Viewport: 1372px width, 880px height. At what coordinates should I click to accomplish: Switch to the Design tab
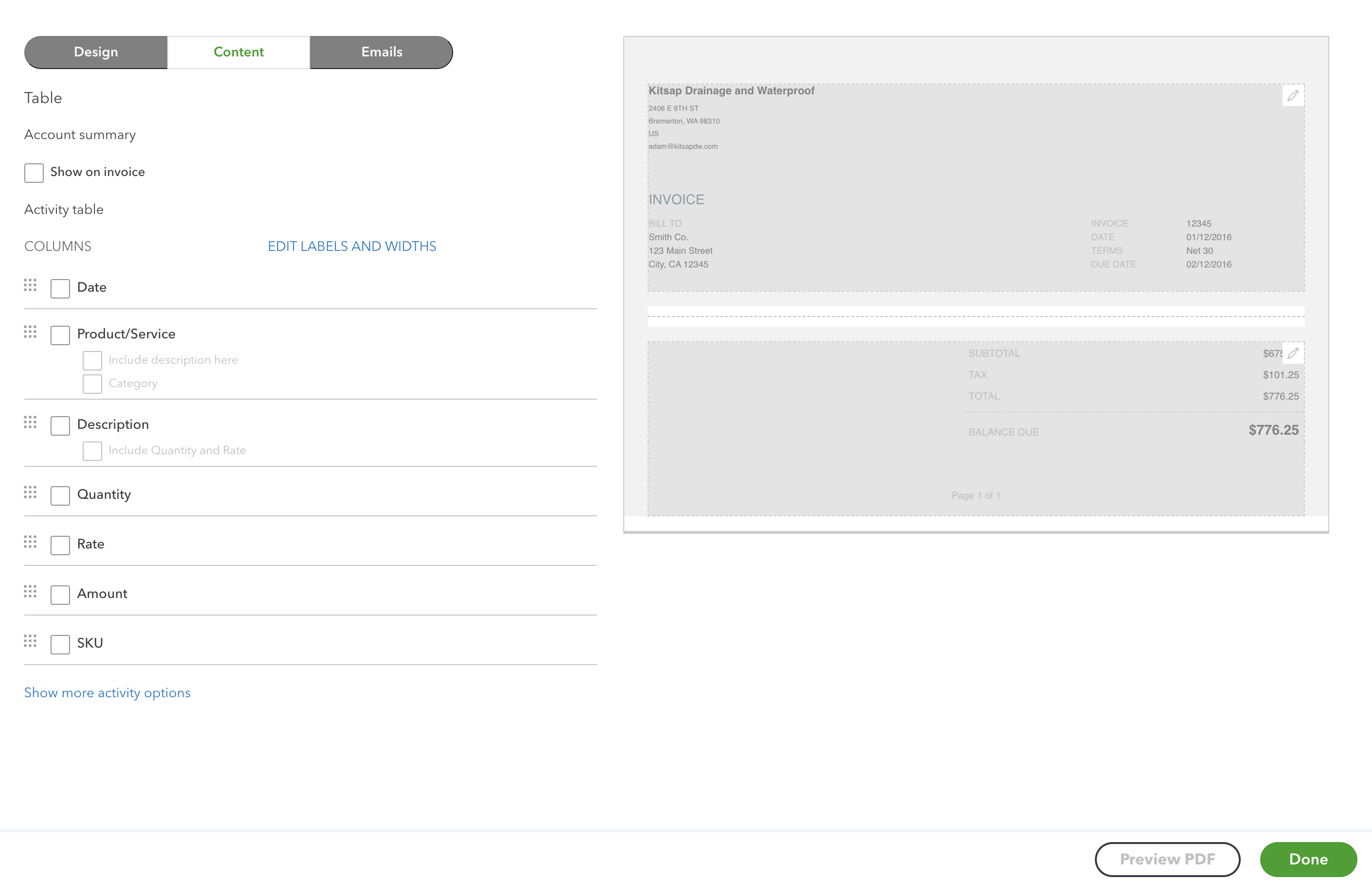point(95,52)
